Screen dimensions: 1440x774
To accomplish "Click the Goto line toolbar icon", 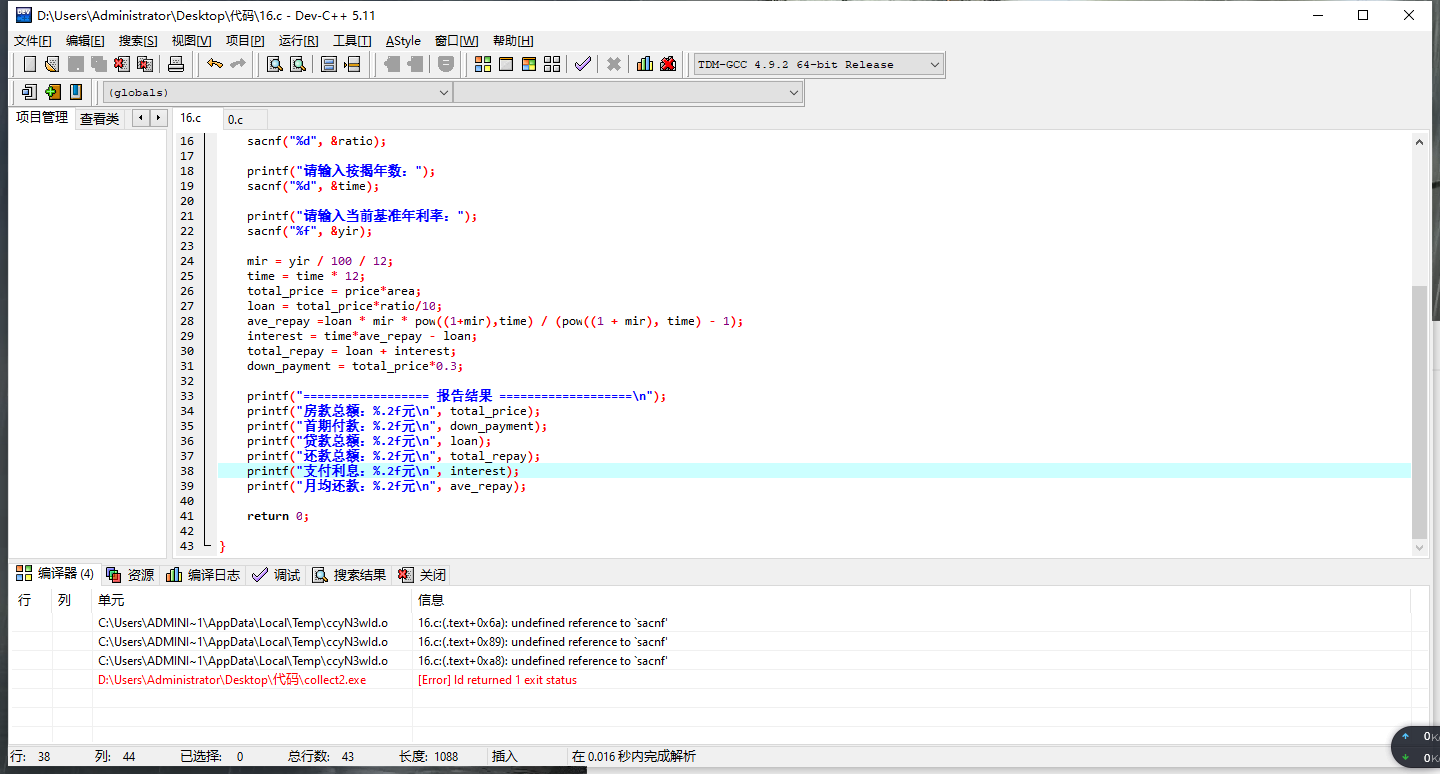I will (x=352, y=64).
